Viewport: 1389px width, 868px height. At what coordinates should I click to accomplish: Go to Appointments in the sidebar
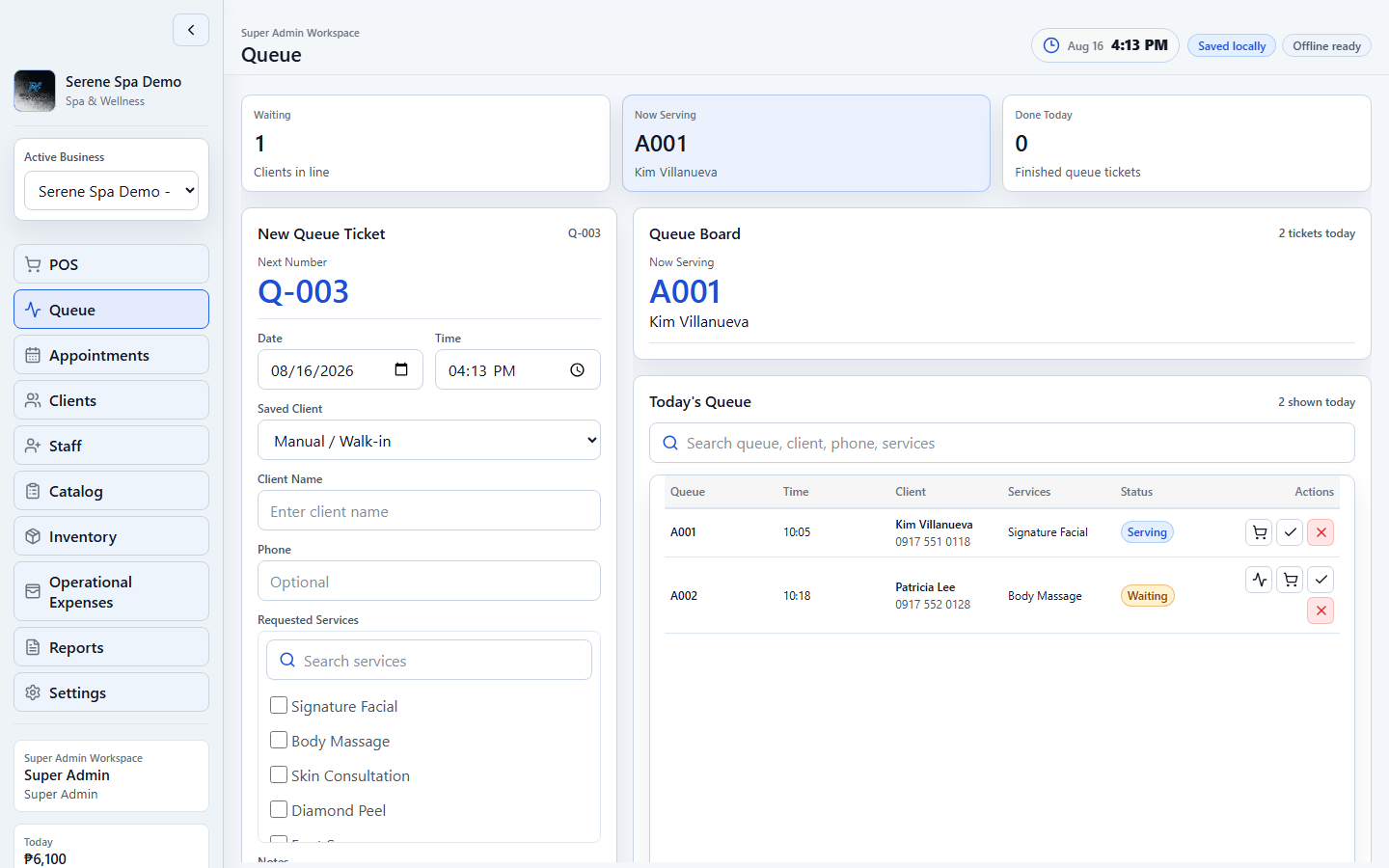111,355
